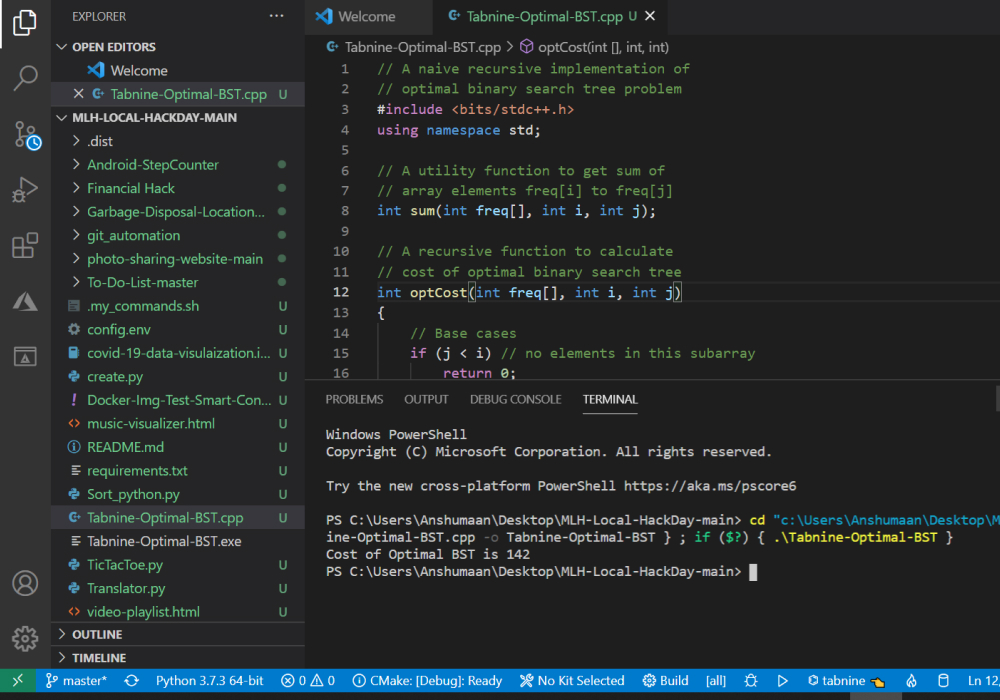The height and width of the screenshot is (700, 1000).
Task: Click the Synchronize Changes icon in status bar
Action: (131, 681)
